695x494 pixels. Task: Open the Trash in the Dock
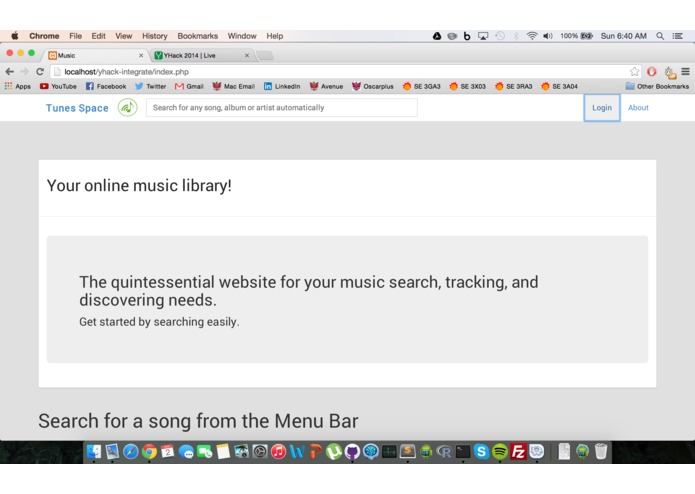click(601, 451)
